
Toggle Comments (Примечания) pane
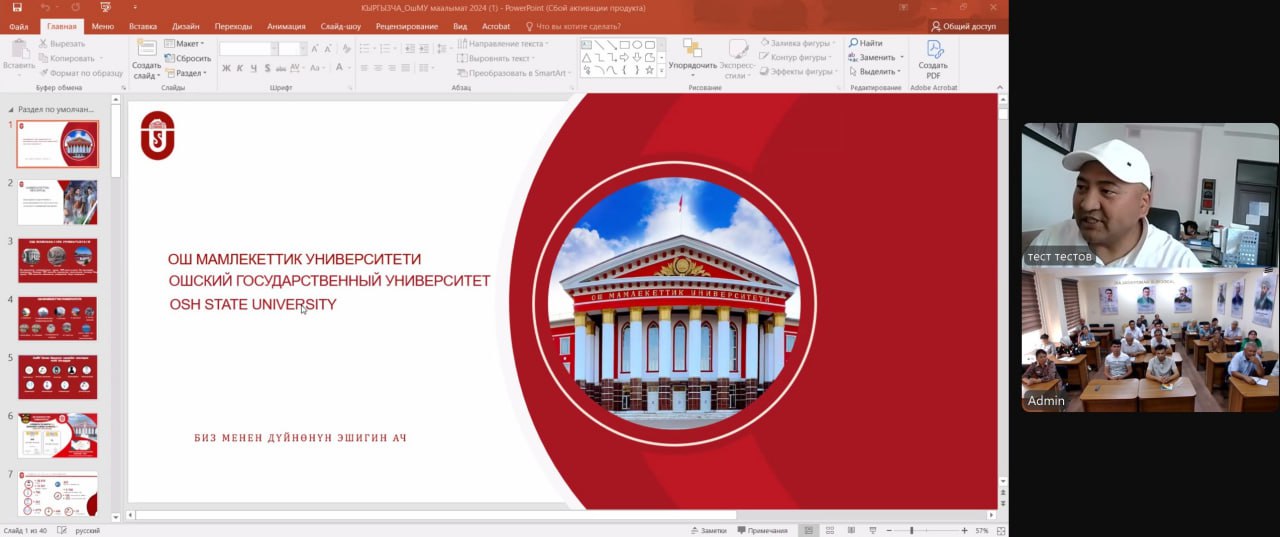click(762, 530)
